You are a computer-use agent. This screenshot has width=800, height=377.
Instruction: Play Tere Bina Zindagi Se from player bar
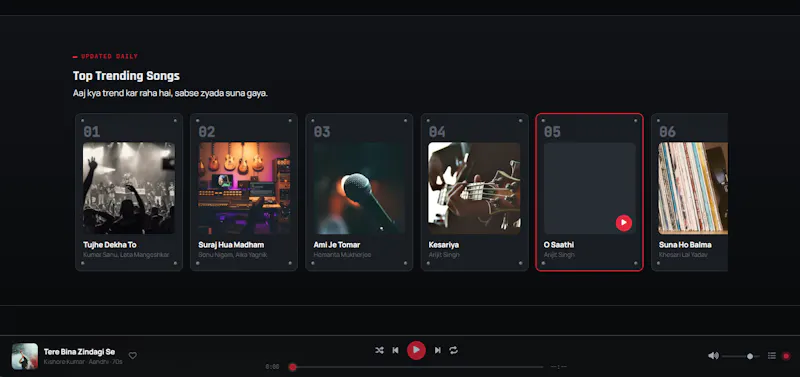click(x=416, y=350)
